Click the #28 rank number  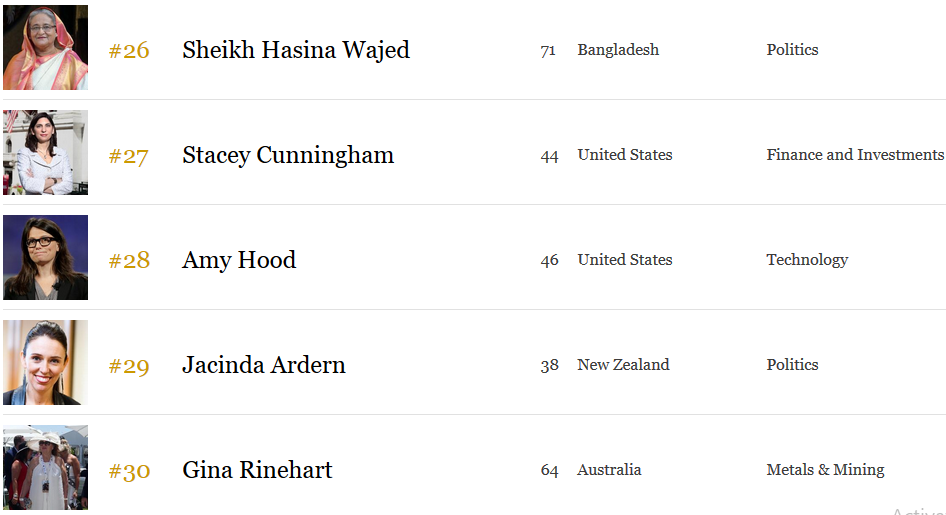pos(129,261)
